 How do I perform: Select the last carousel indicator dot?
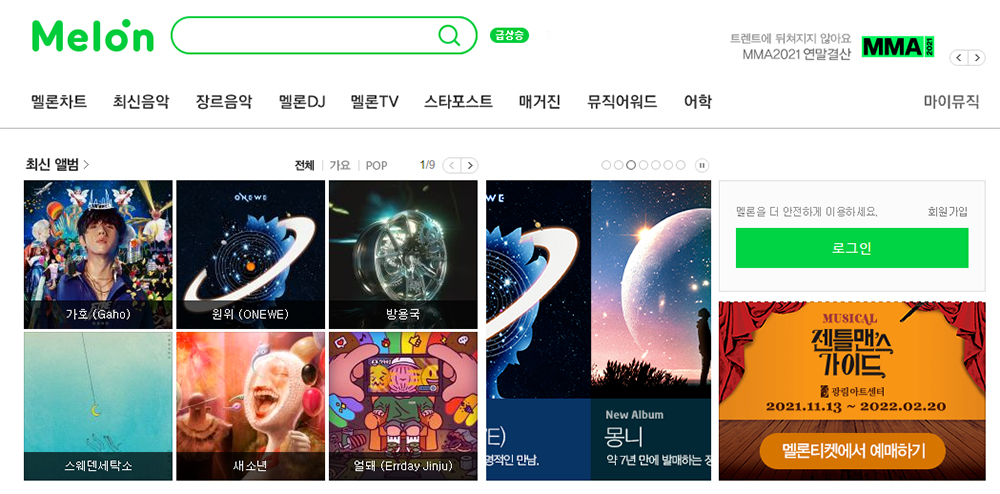point(680,165)
